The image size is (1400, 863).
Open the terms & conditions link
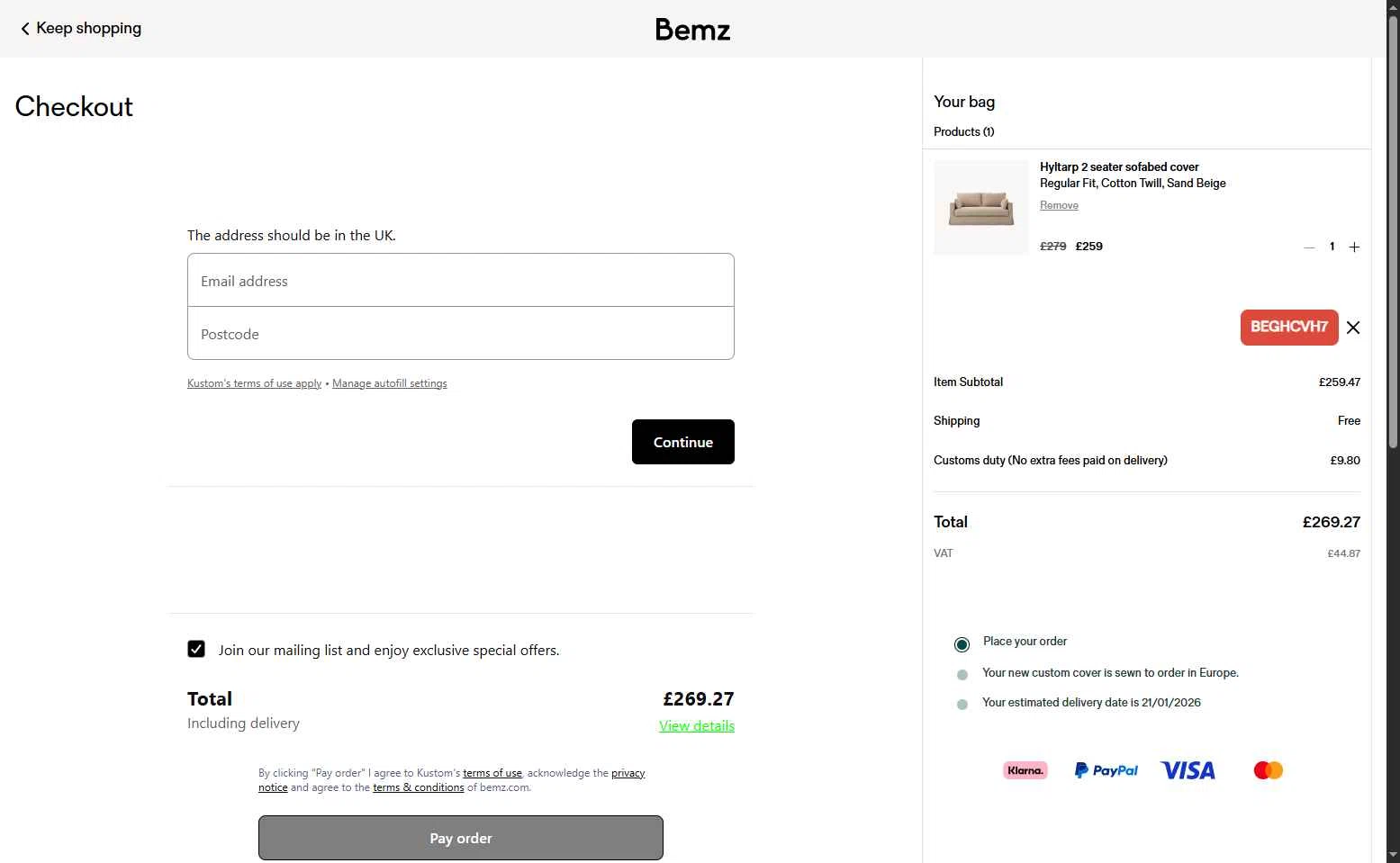click(419, 787)
